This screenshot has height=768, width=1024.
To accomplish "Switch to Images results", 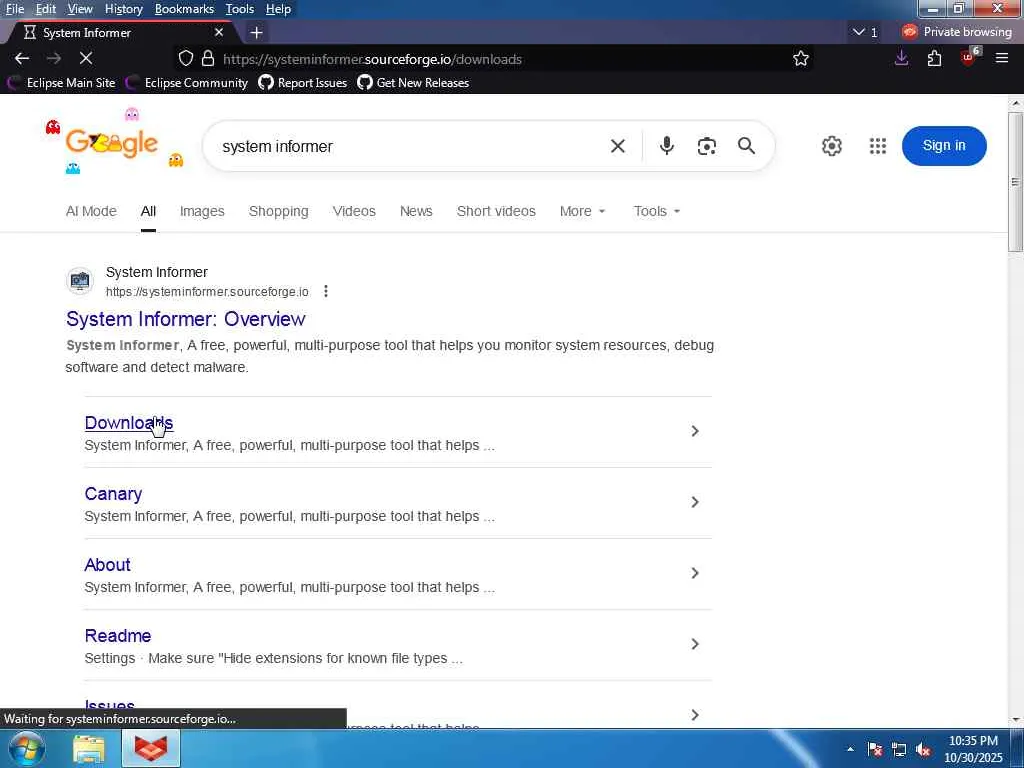I will 202,211.
